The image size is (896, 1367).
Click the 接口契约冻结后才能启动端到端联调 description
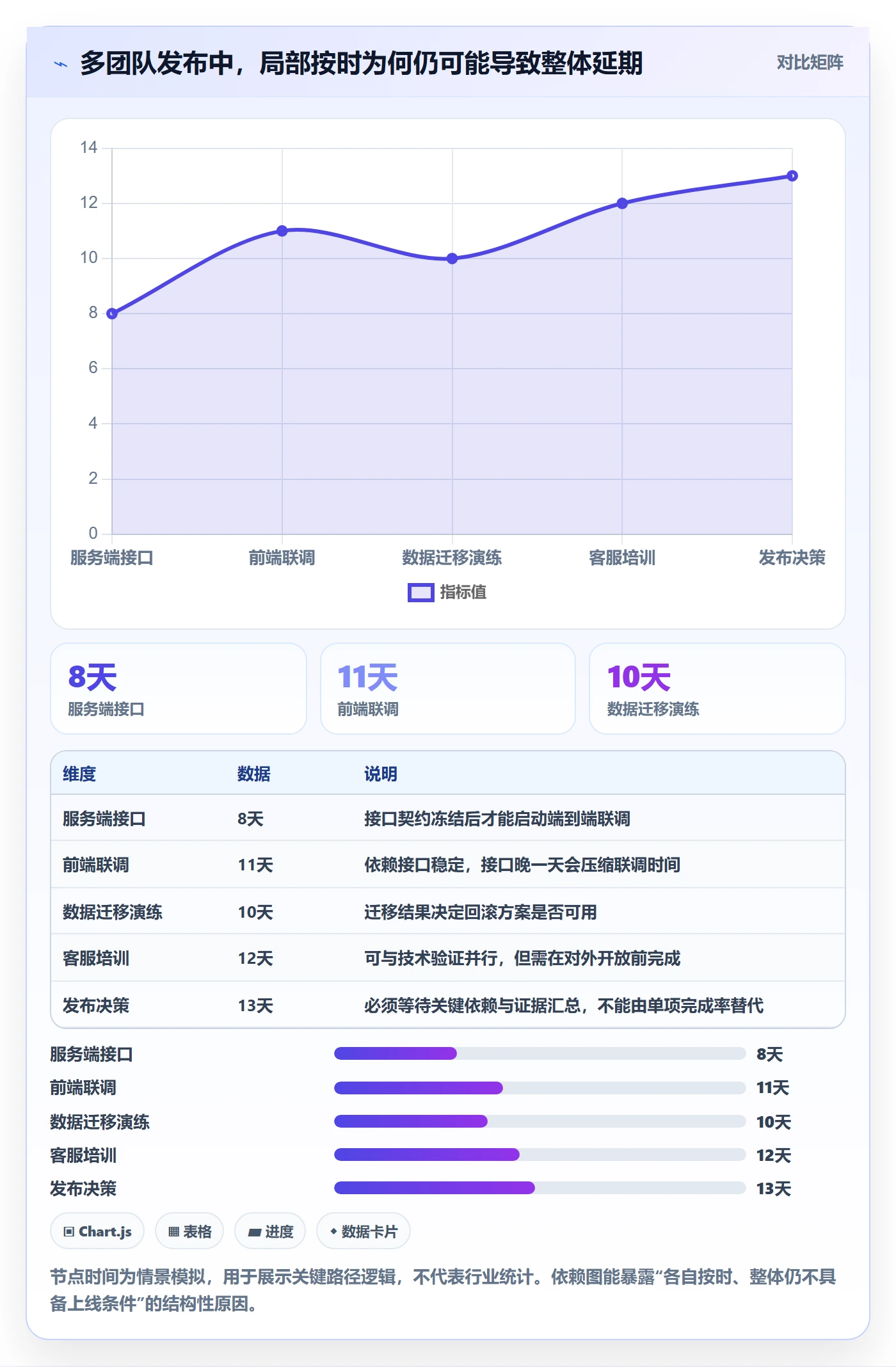tap(497, 819)
